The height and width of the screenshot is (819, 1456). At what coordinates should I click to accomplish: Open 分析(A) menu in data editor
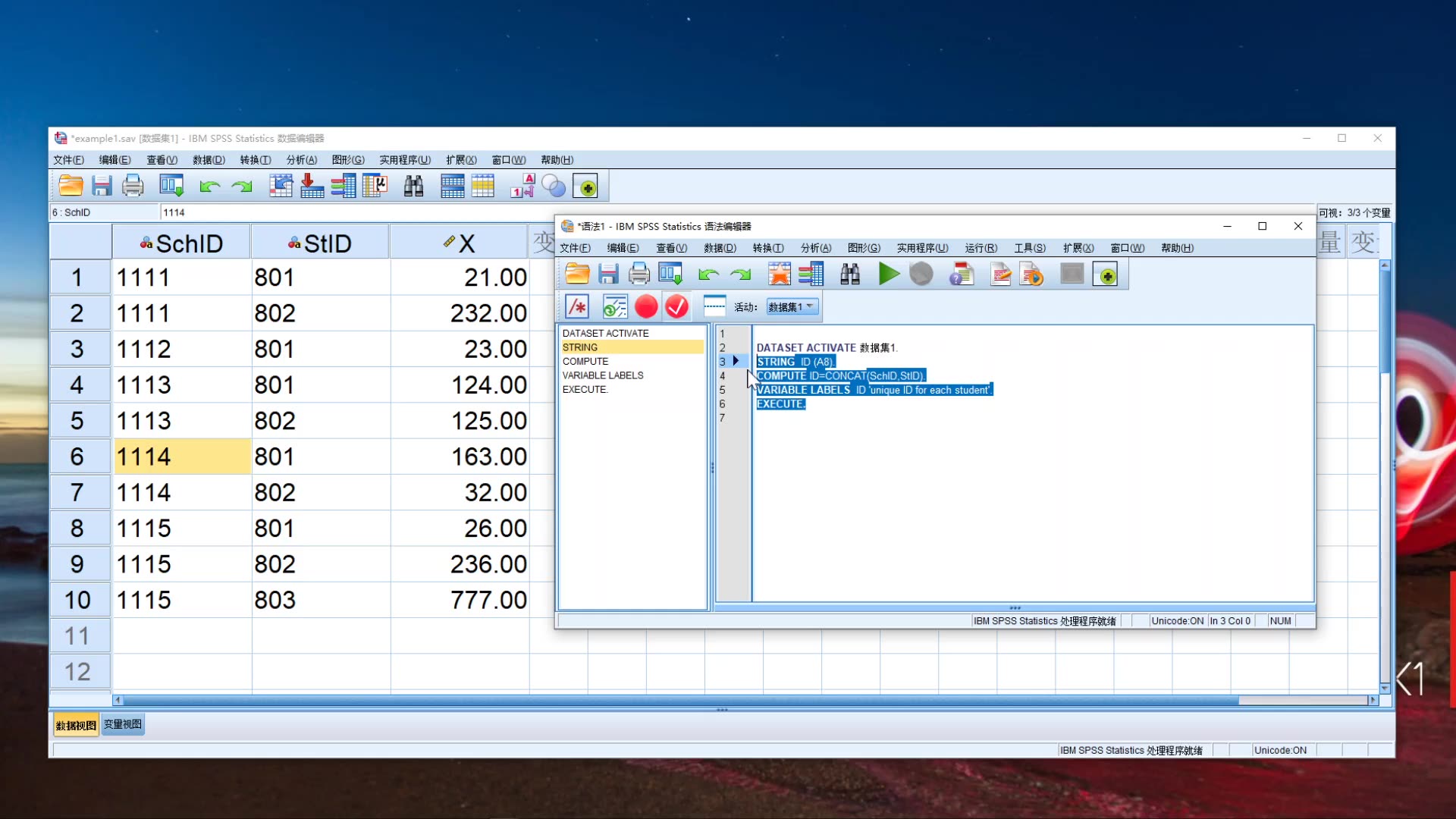pyautogui.click(x=301, y=160)
